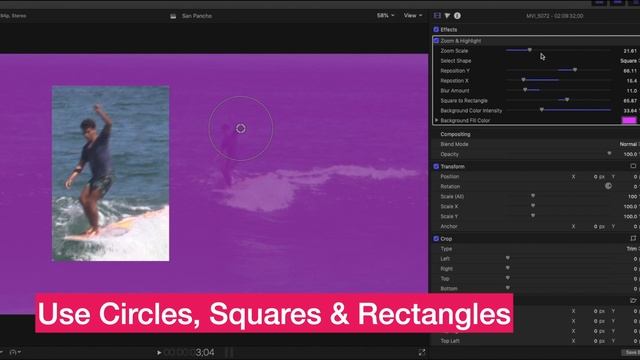The image size is (640, 360).
Task: Click the Zoom & Highlight effect title
Action: [x=460, y=41]
